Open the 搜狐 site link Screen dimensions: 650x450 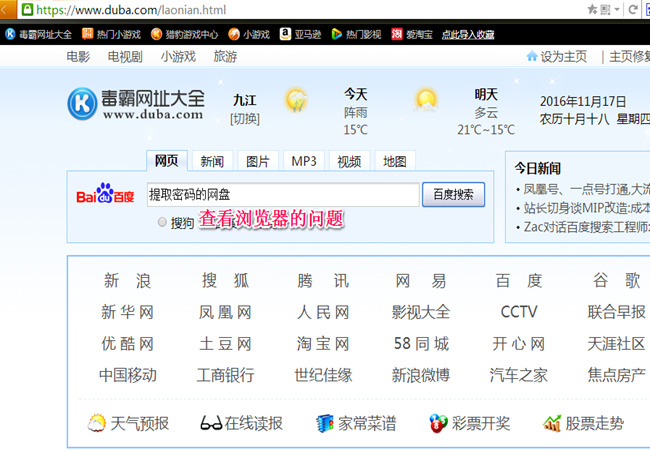225,281
